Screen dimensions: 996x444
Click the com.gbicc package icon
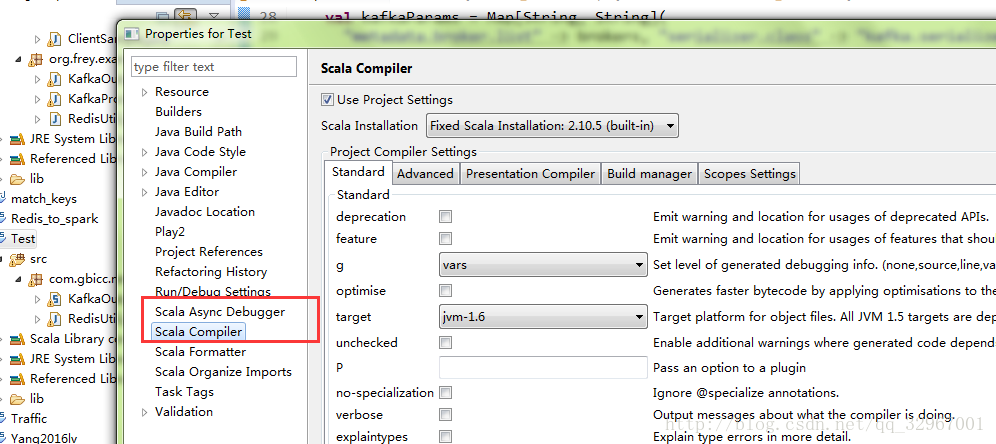pyautogui.click(x=36, y=279)
